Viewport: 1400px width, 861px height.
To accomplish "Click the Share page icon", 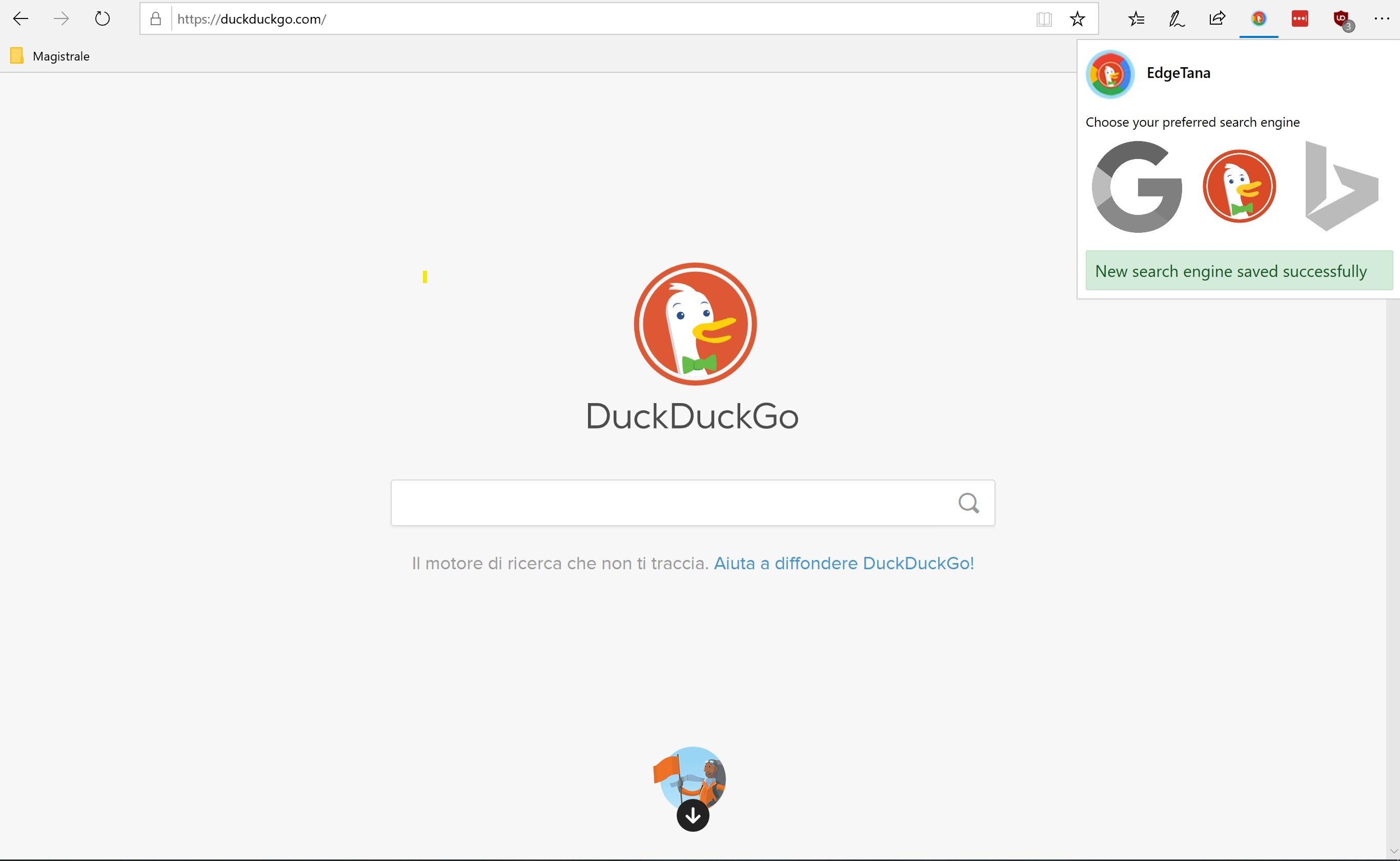I will [1218, 19].
